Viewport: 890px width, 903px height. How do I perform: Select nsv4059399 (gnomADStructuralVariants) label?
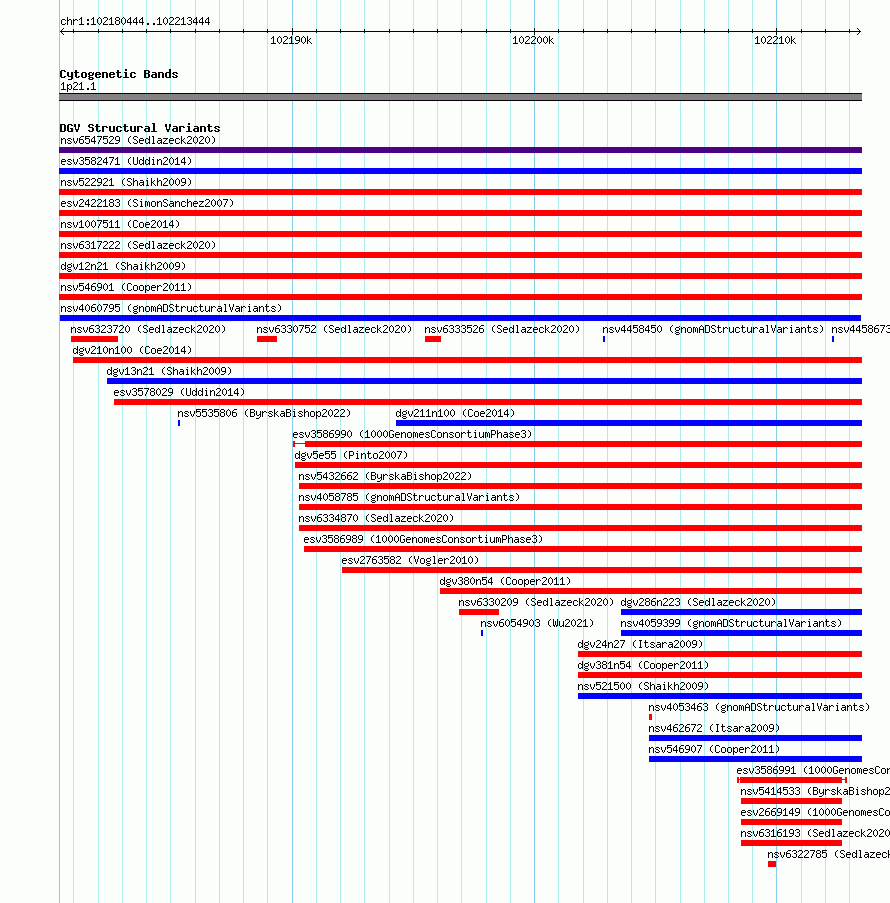click(731, 624)
